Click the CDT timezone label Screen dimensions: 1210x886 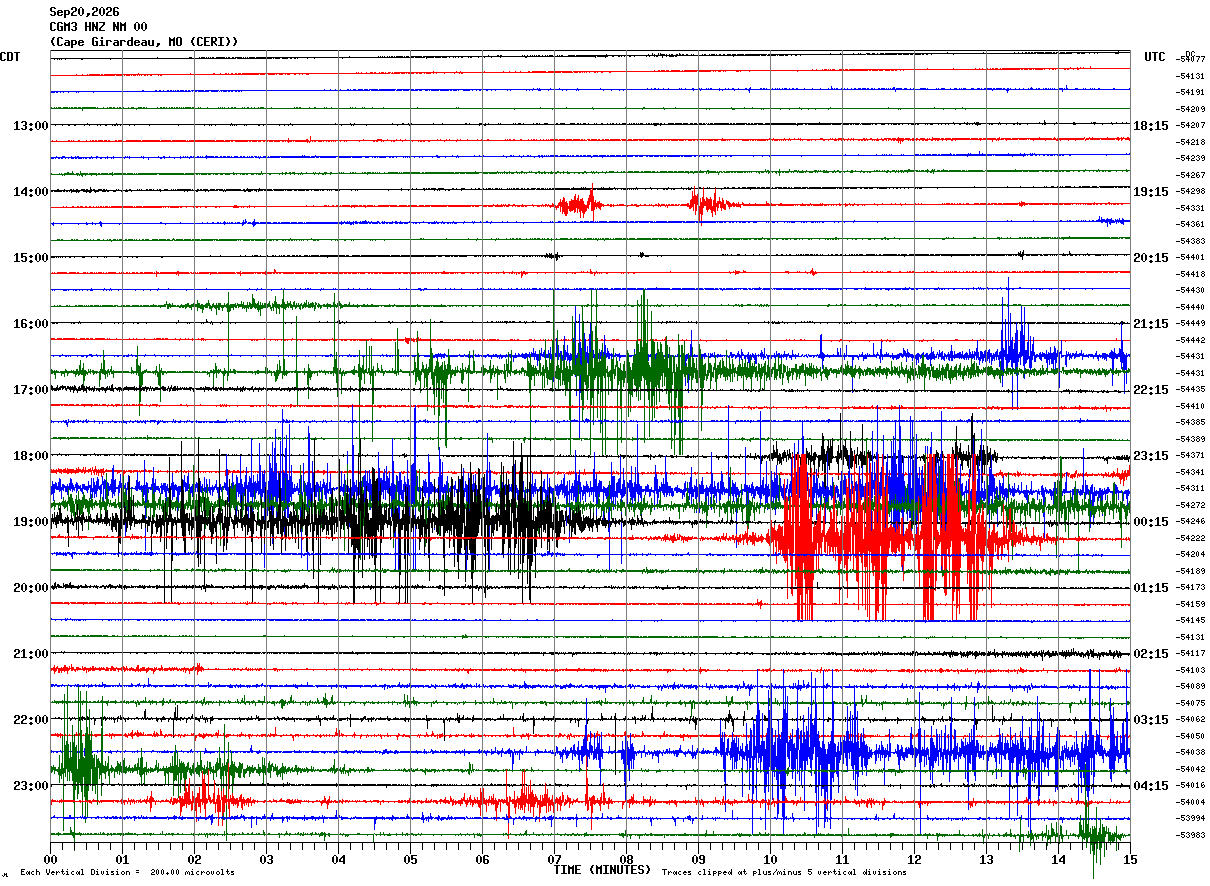point(10,57)
